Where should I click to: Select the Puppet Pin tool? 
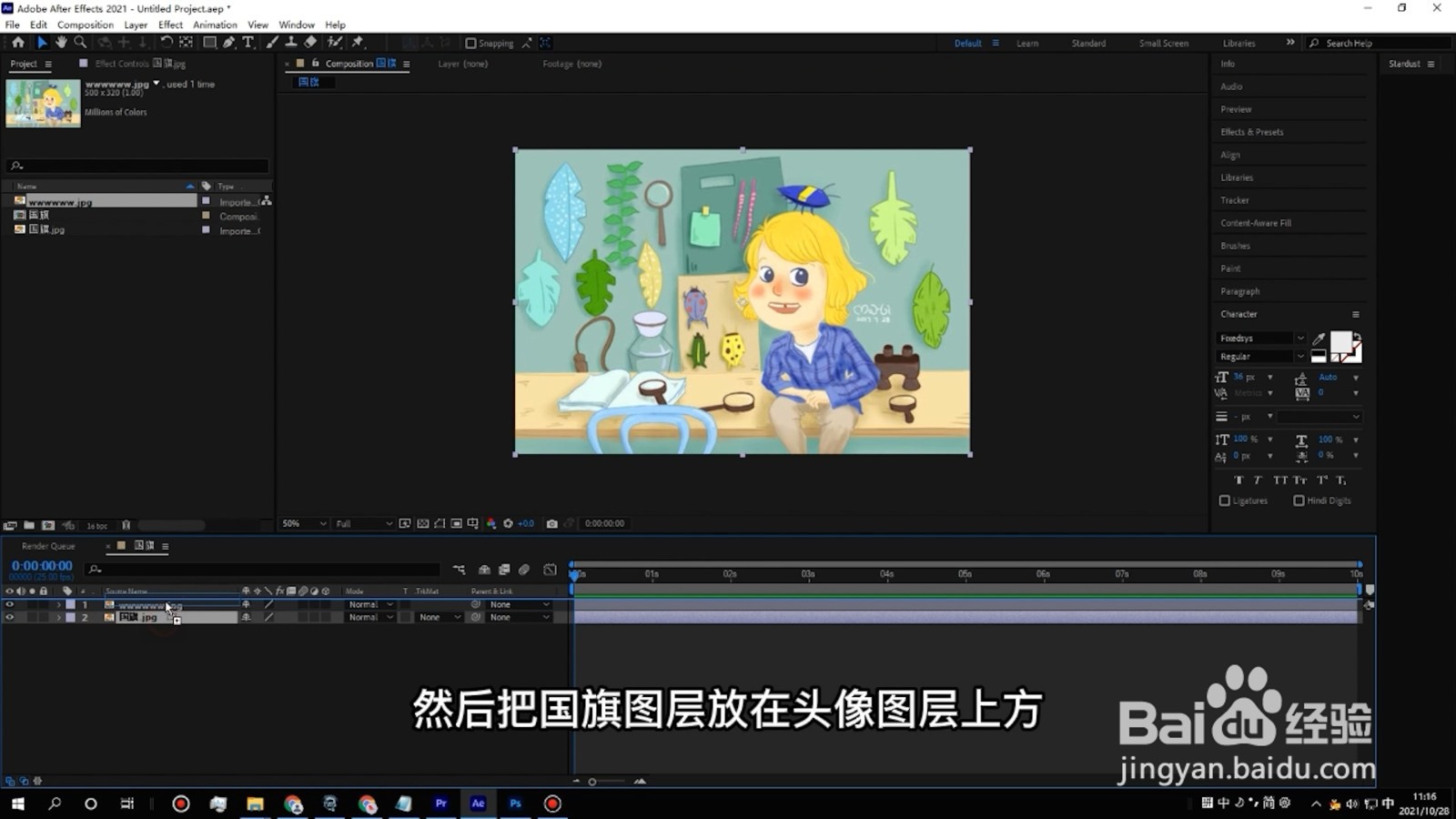[358, 42]
